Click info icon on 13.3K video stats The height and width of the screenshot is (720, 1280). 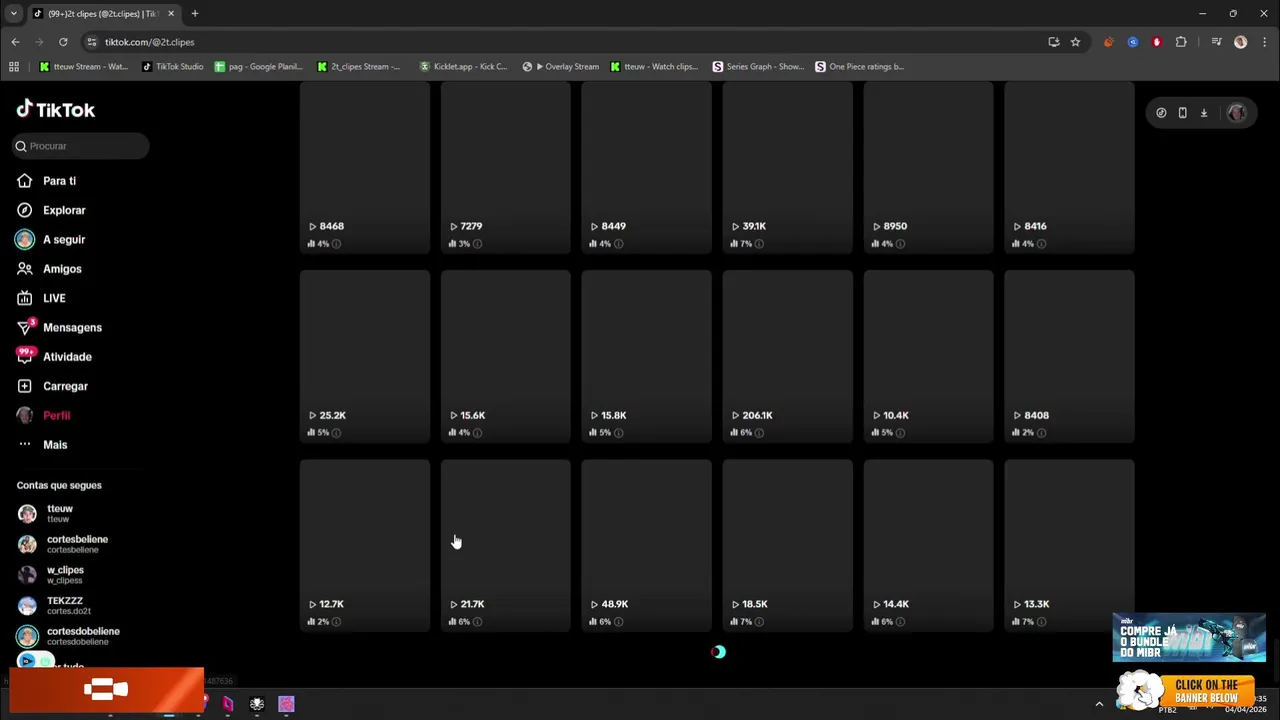pyautogui.click(x=1041, y=622)
